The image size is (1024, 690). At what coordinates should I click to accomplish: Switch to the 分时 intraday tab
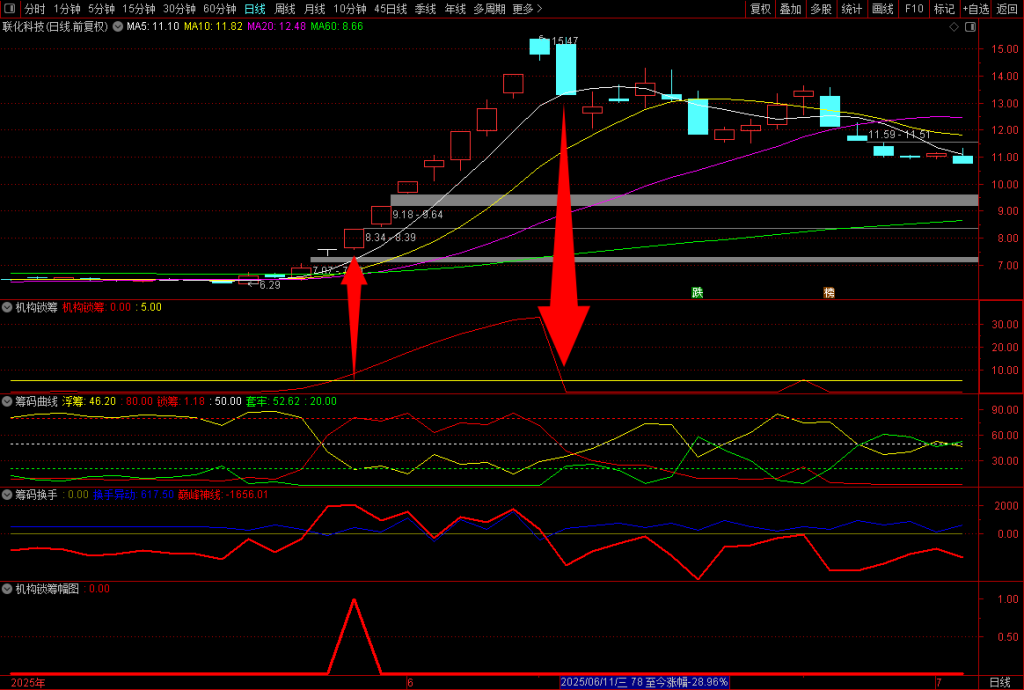35,9
